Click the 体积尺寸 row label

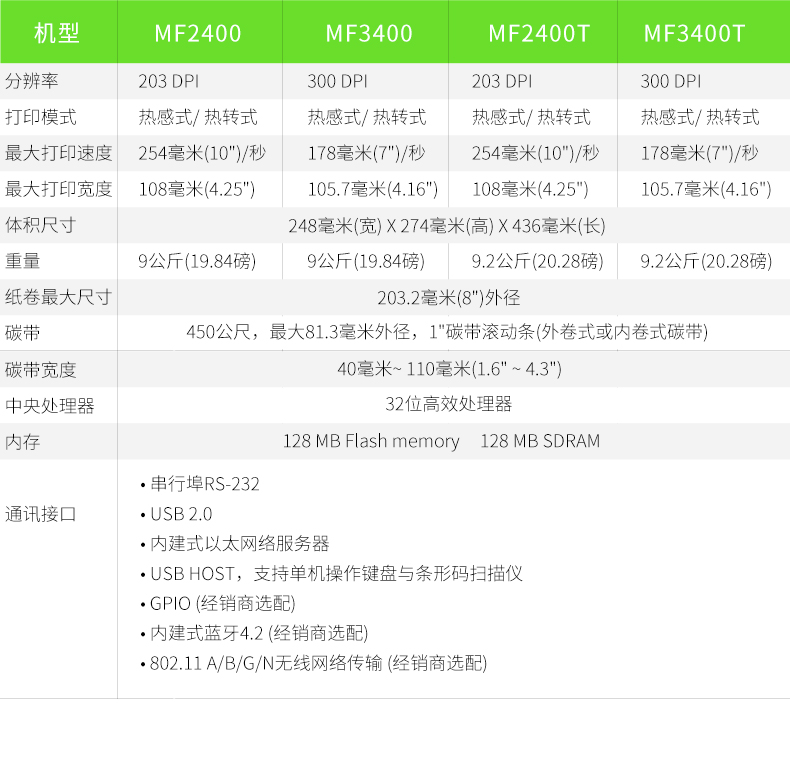(x=41, y=225)
